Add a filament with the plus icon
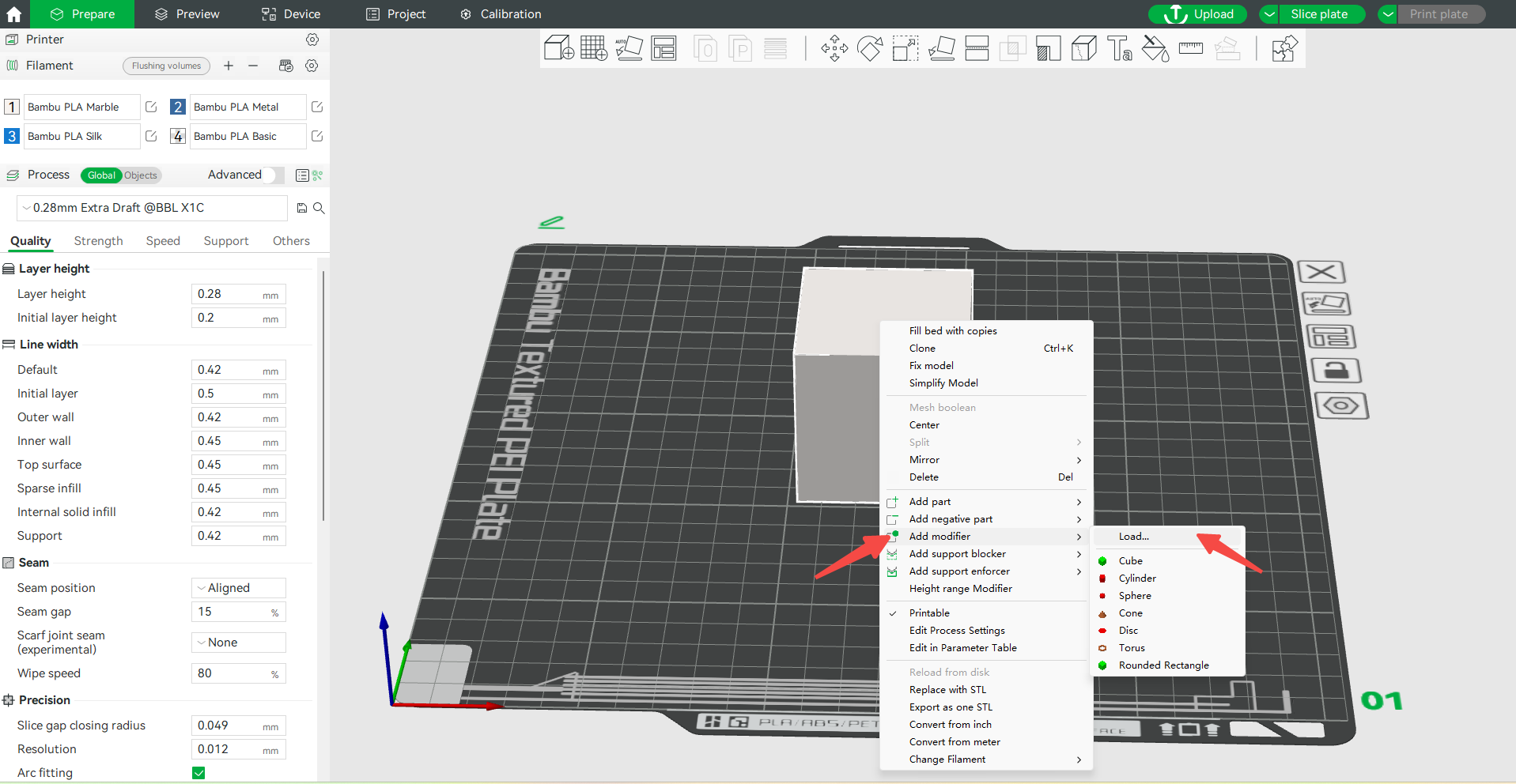 coord(229,66)
